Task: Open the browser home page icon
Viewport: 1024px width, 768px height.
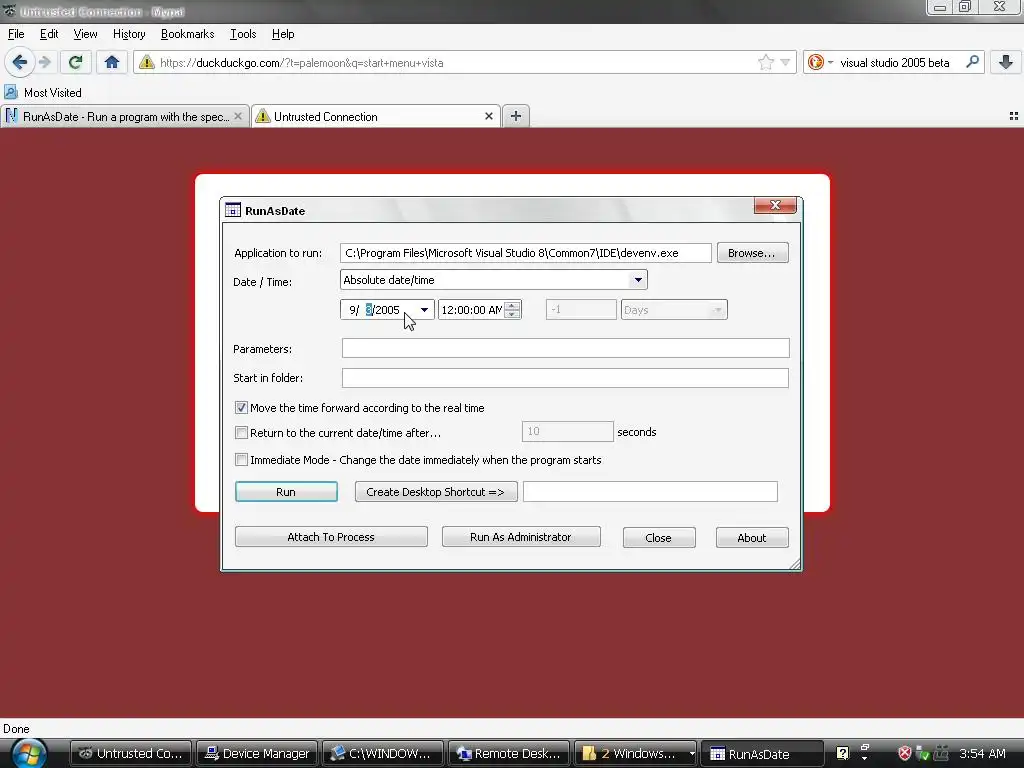Action: coord(112,63)
